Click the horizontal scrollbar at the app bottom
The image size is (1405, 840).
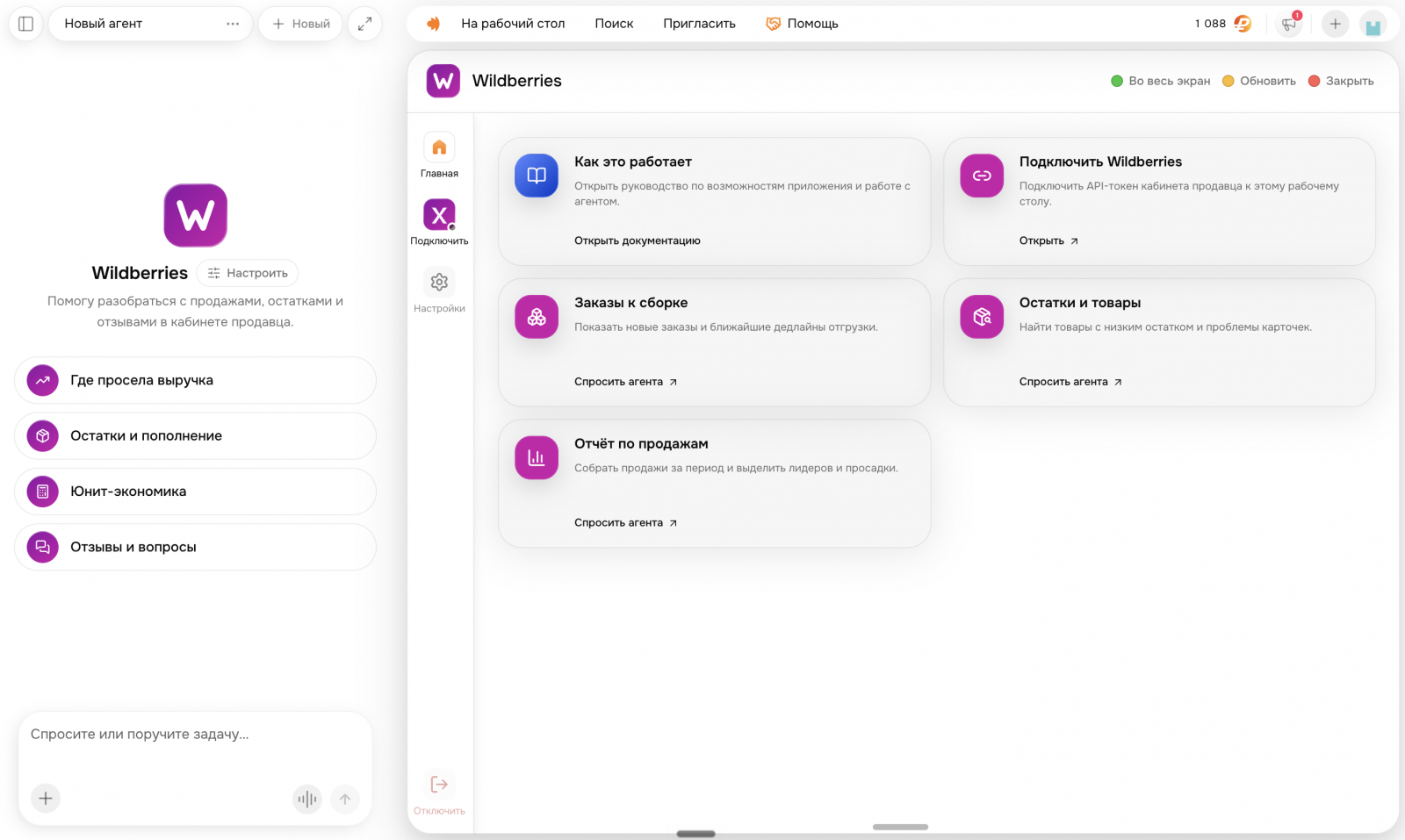(900, 827)
